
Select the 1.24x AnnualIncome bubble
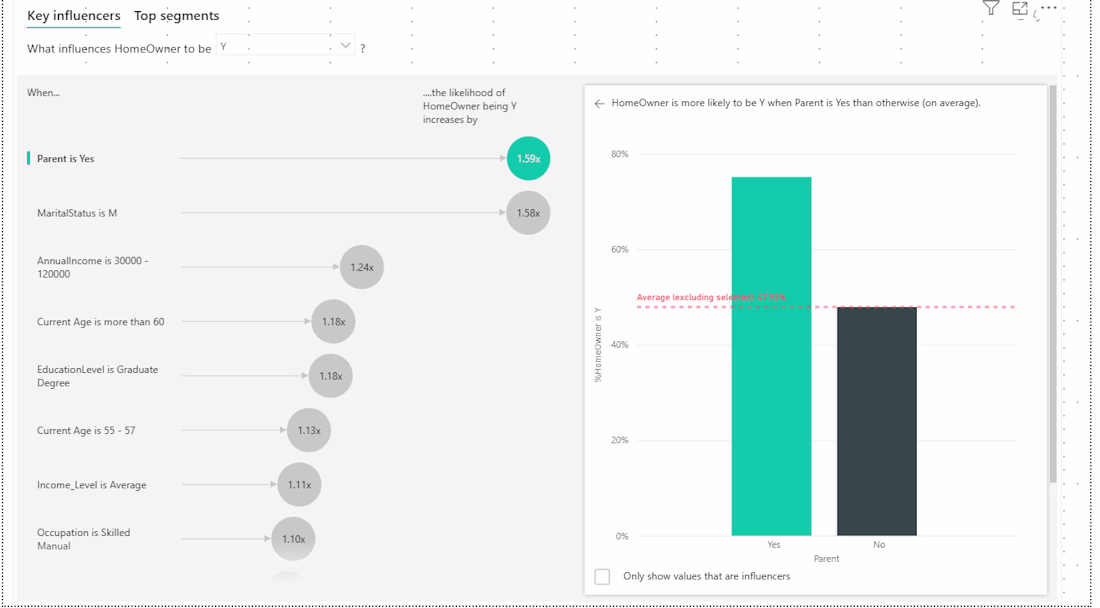(362, 267)
